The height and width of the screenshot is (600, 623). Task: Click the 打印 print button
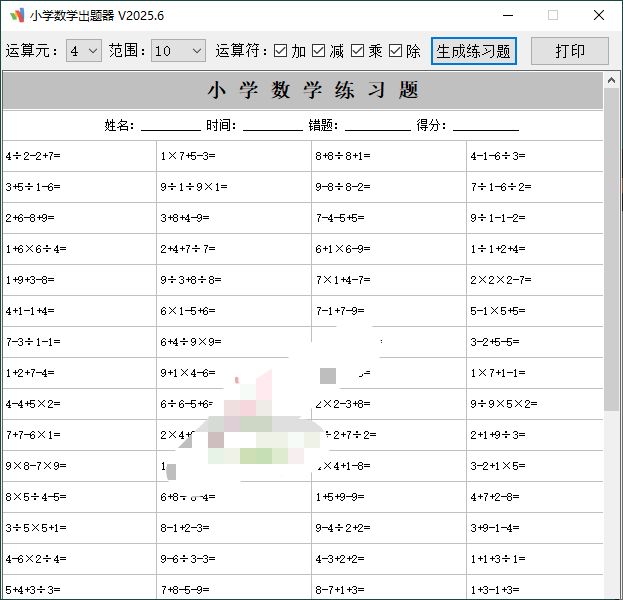[570, 51]
